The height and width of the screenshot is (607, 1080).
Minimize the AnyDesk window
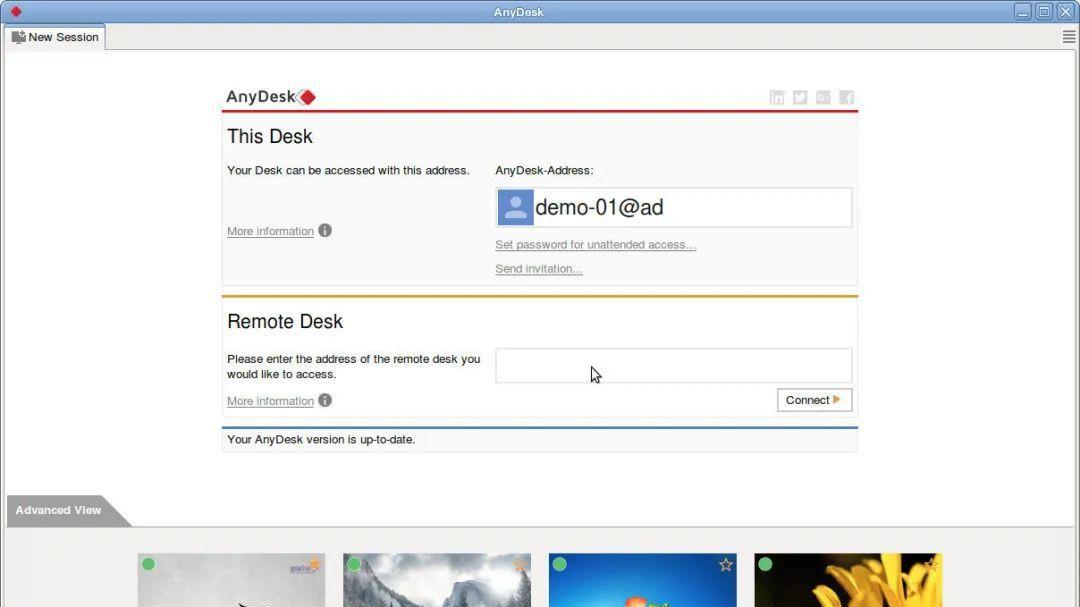coord(1023,12)
